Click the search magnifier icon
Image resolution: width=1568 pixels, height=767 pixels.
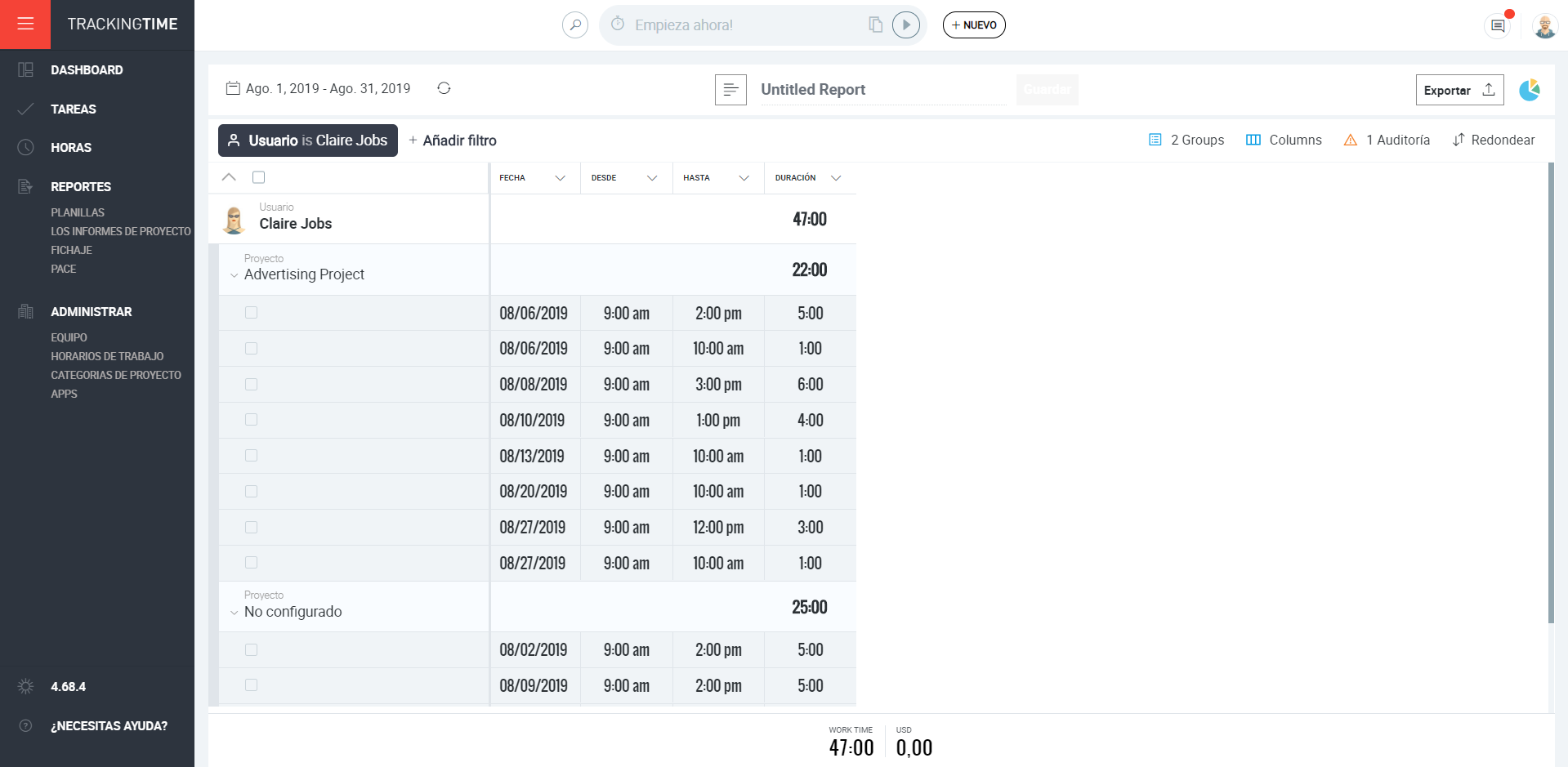pyautogui.click(x=575, y=25)
